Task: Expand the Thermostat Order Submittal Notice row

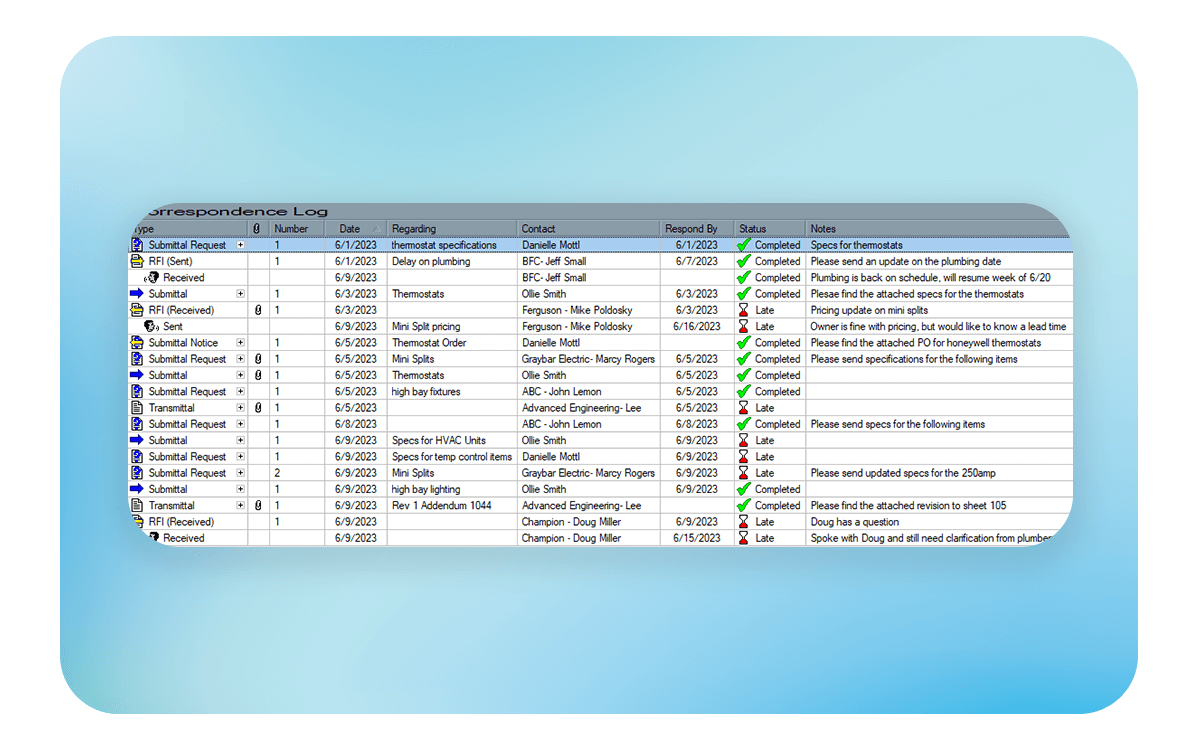Action: 240,343
